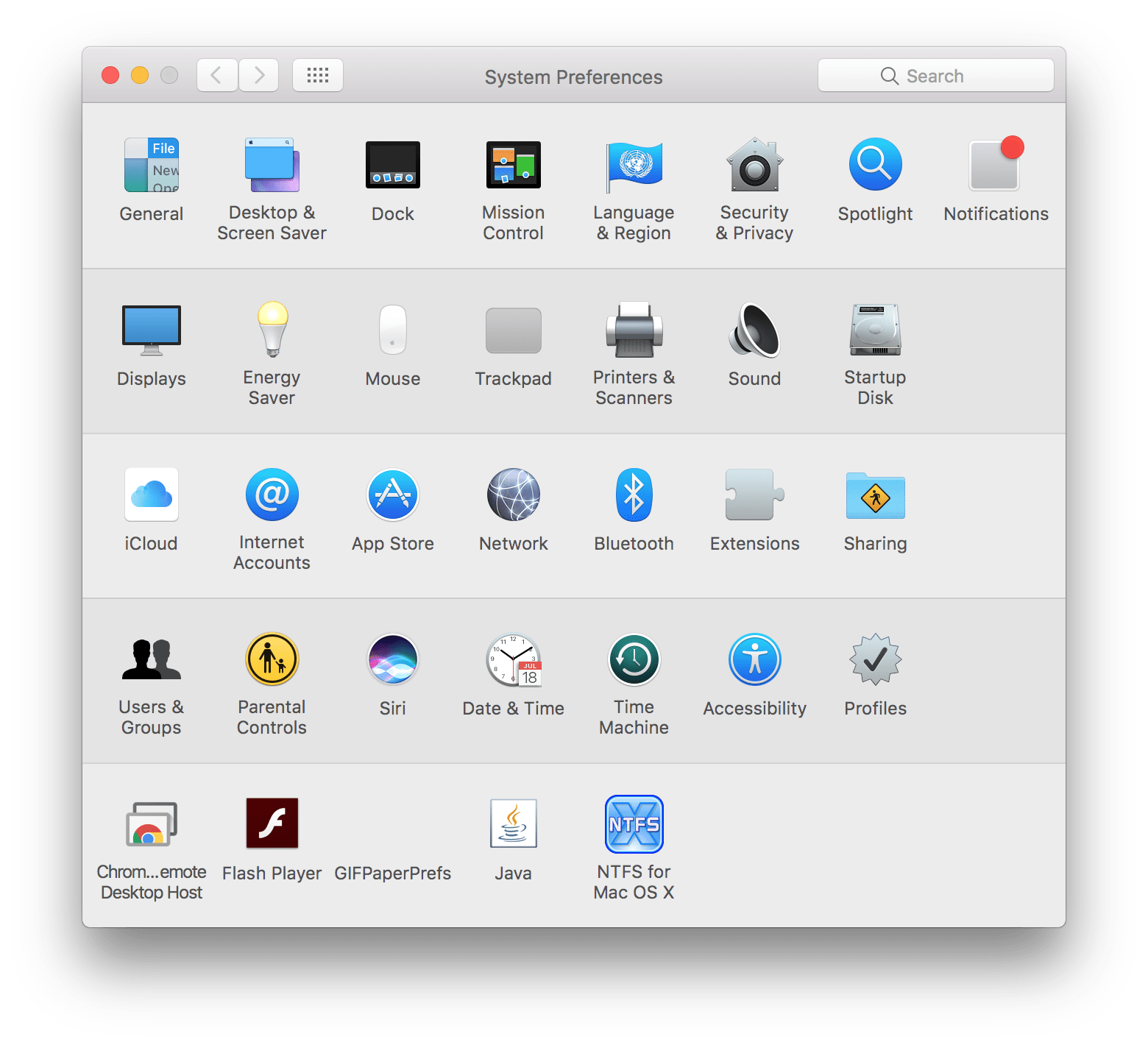The image size is (1148, 1045).
Task: Select the Siri preferences icon
Action: pyautogui.click(x=392, y=659)
